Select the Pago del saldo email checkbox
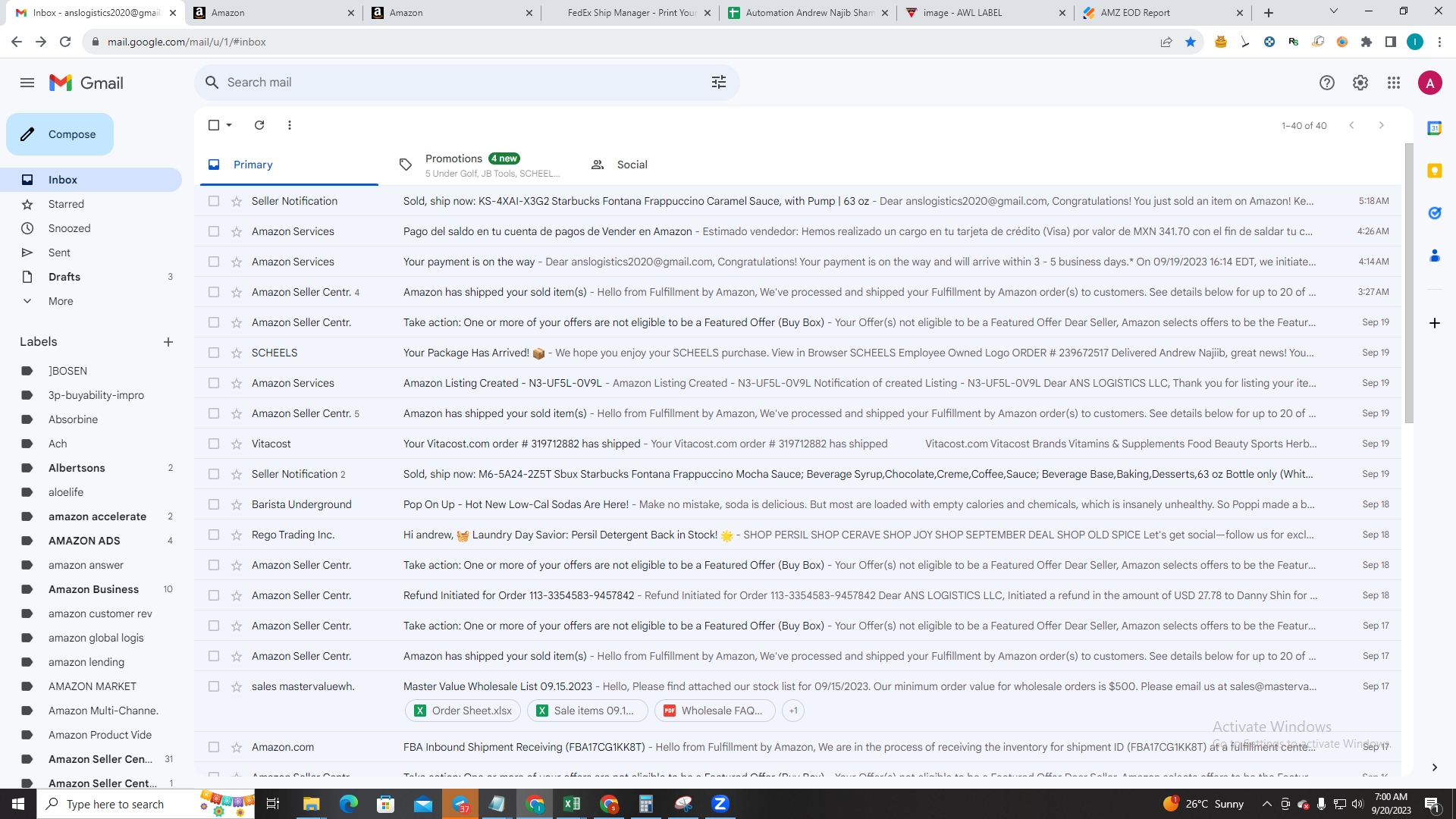1456x819 pixels. point(214,231)
